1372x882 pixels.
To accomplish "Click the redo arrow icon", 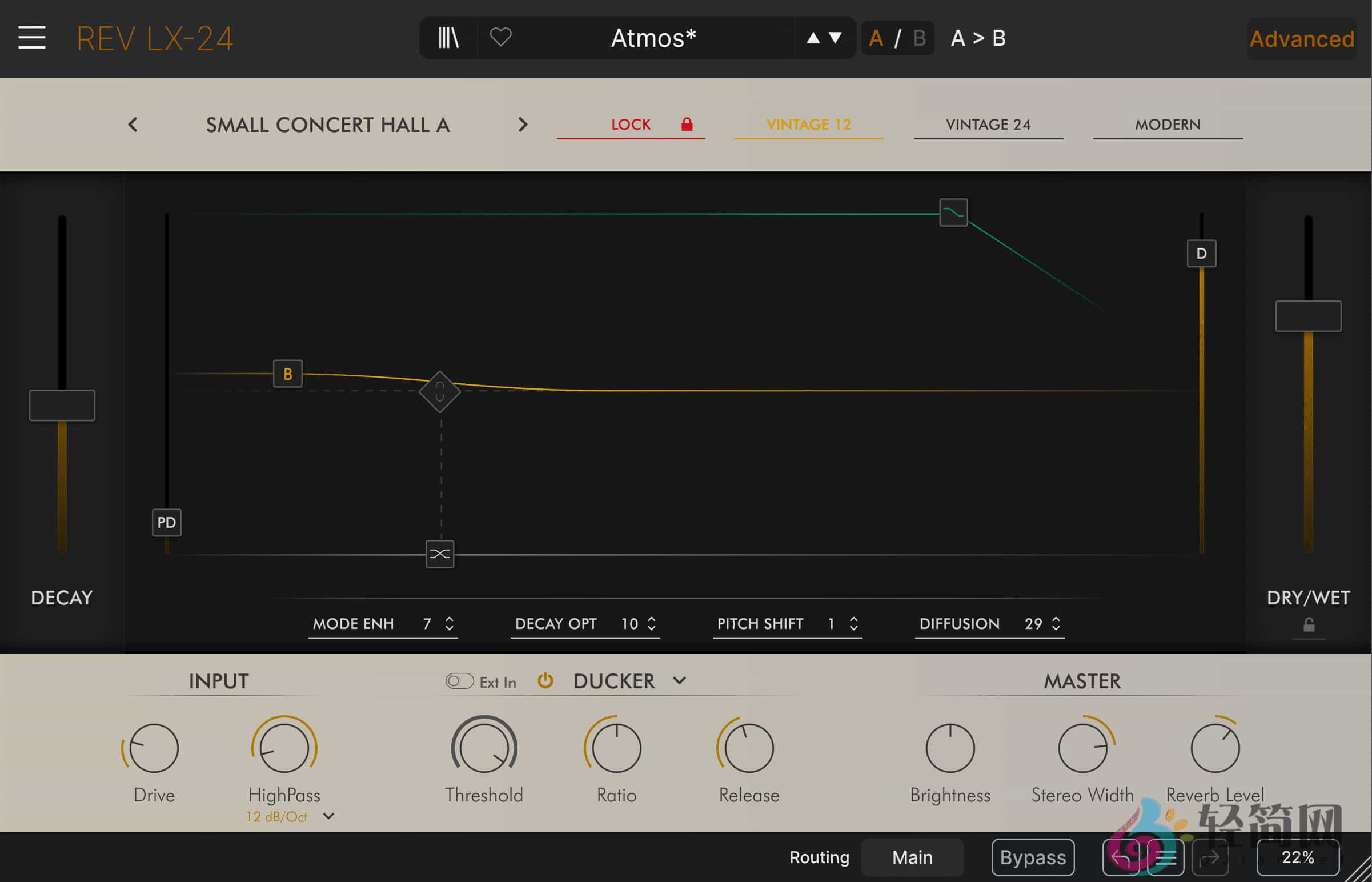I will coord(1210,857).
